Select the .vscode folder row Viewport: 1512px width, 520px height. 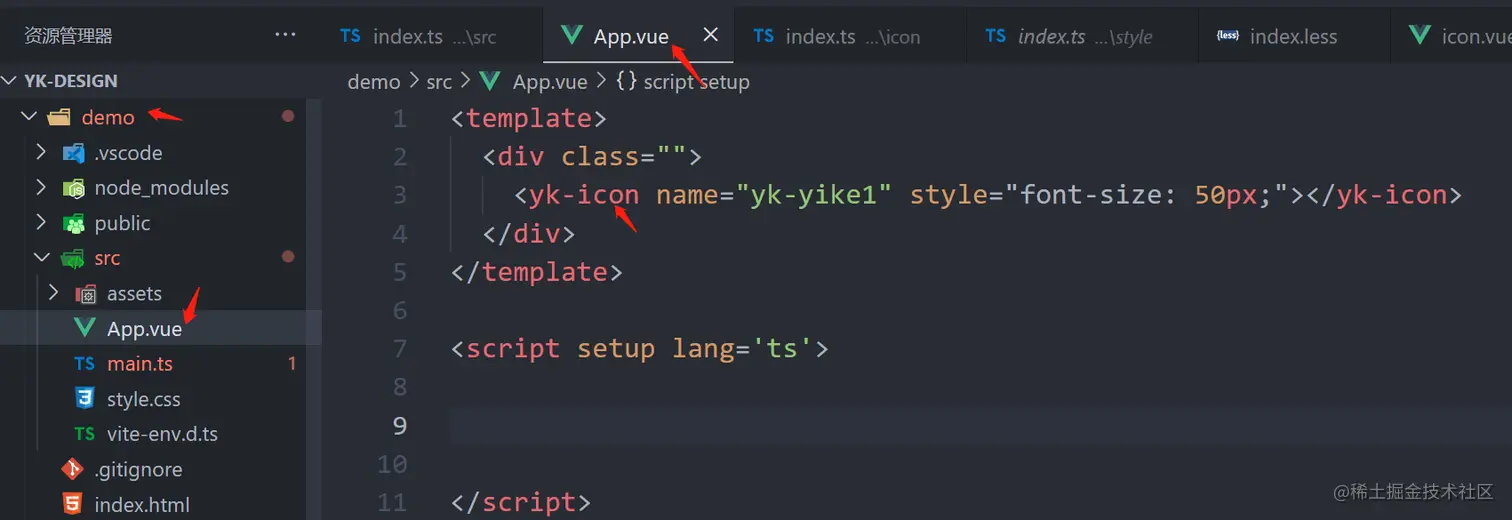click(161, 153)
